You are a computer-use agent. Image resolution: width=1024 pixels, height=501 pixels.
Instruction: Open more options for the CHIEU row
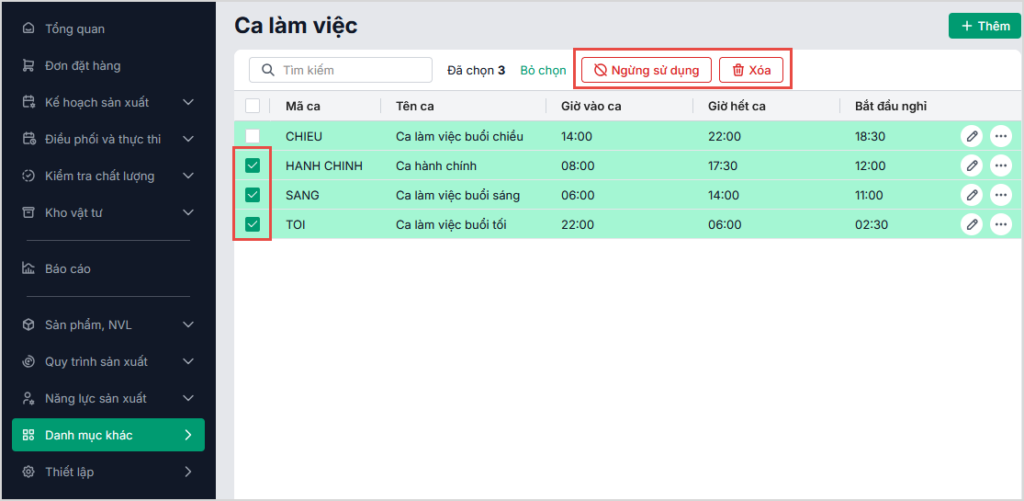click(1000, 136)
